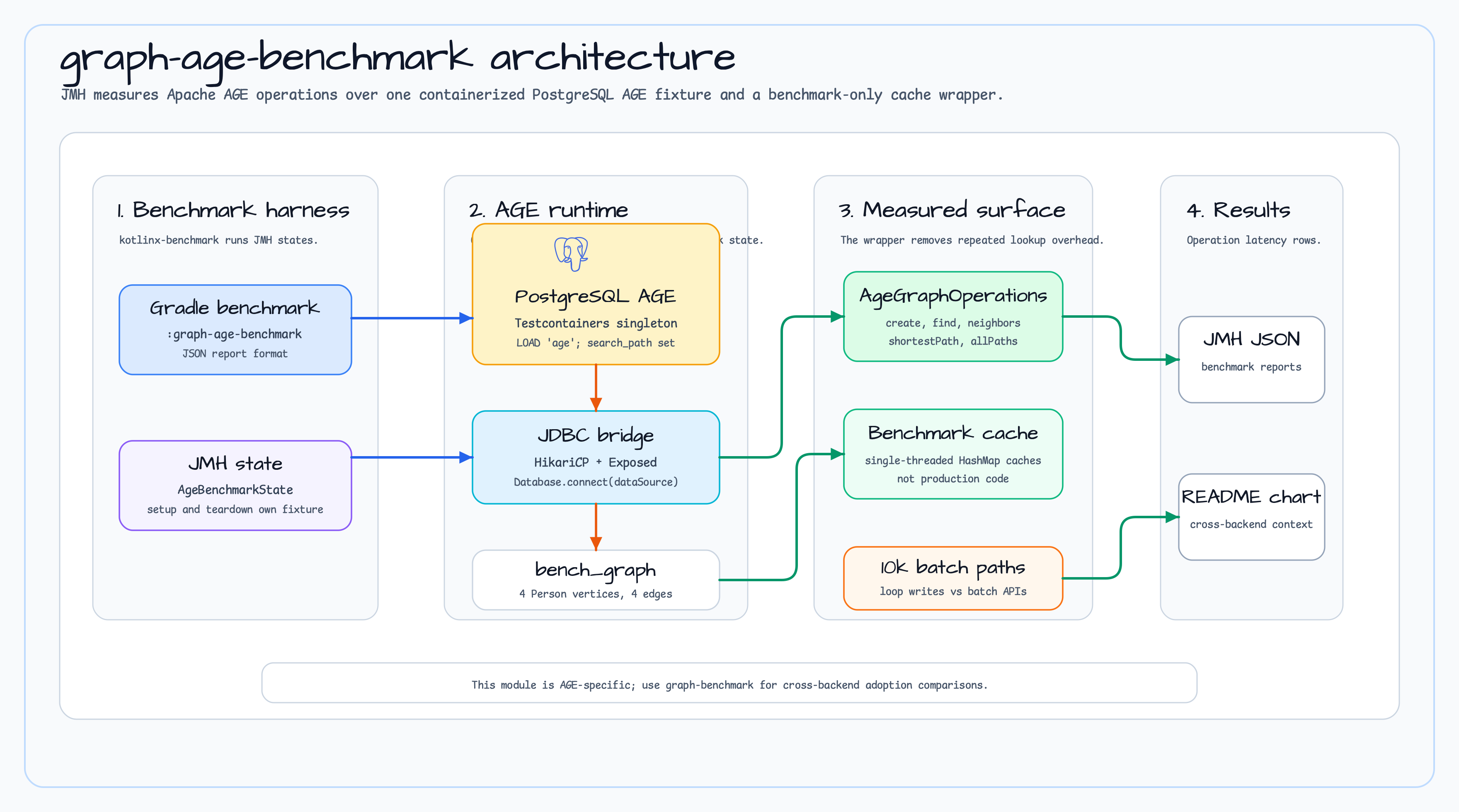
Task: Click "LOAD 'age'; search_path set" text
Action: pos(595,343)
